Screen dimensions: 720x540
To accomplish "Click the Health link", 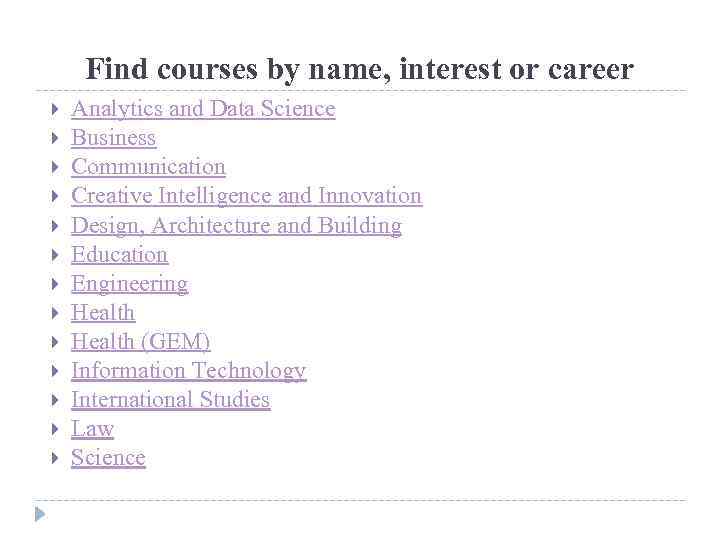I will pos(102,312).
